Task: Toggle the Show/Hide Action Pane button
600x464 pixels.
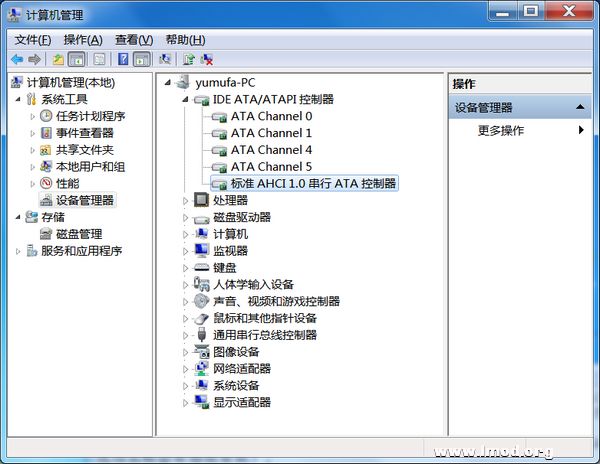Action: (142, 59)
